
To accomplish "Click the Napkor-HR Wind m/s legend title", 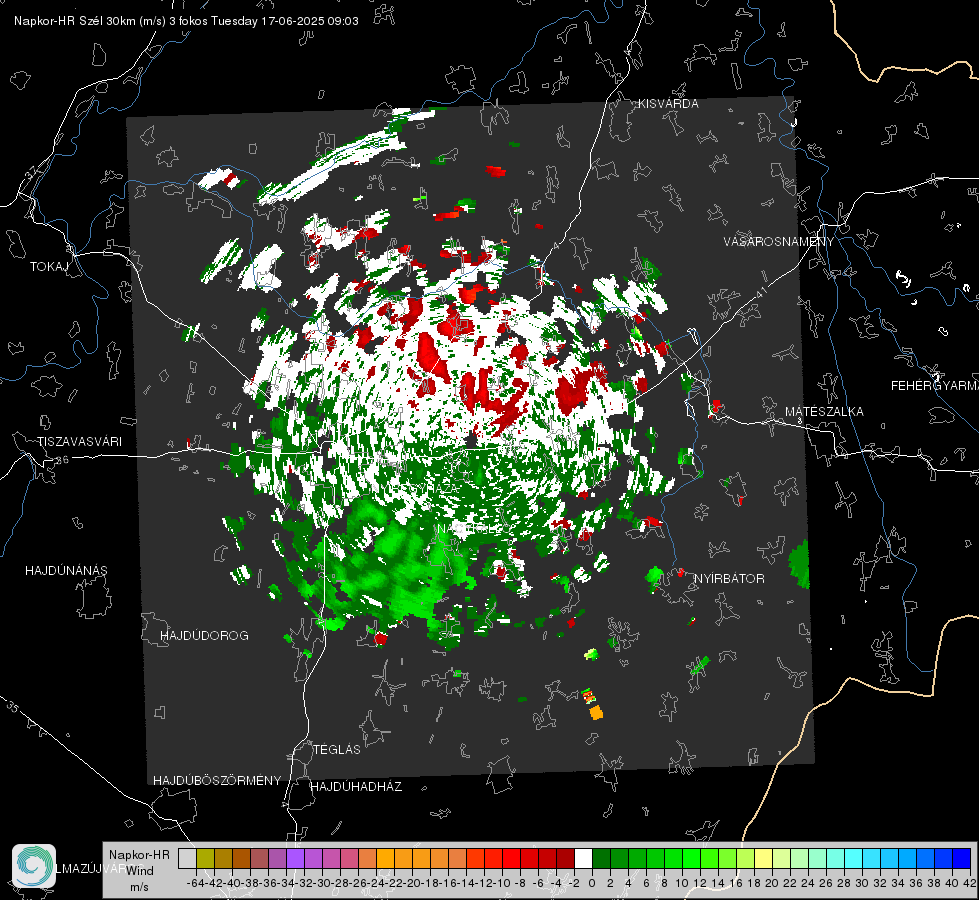I will pos(139,870).
